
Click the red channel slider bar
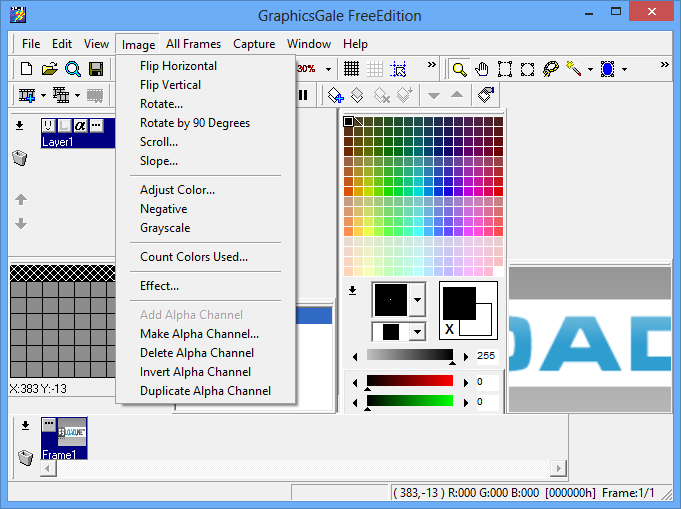tap(409, 381)
